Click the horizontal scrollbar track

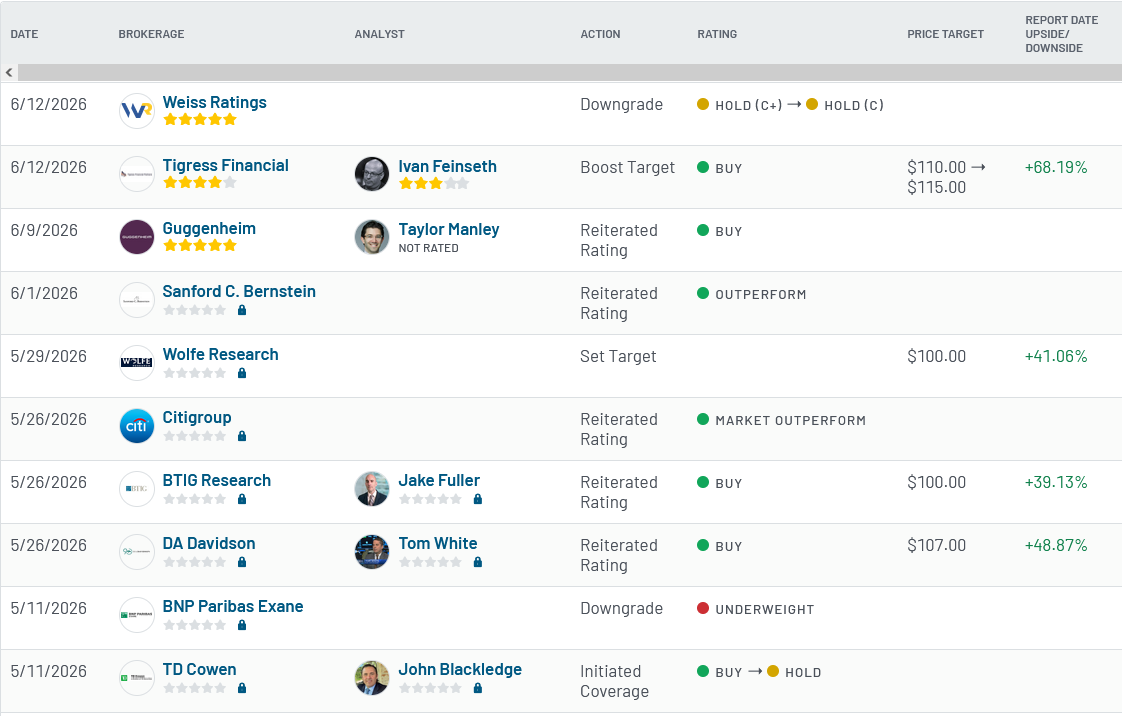pos(570,72)
